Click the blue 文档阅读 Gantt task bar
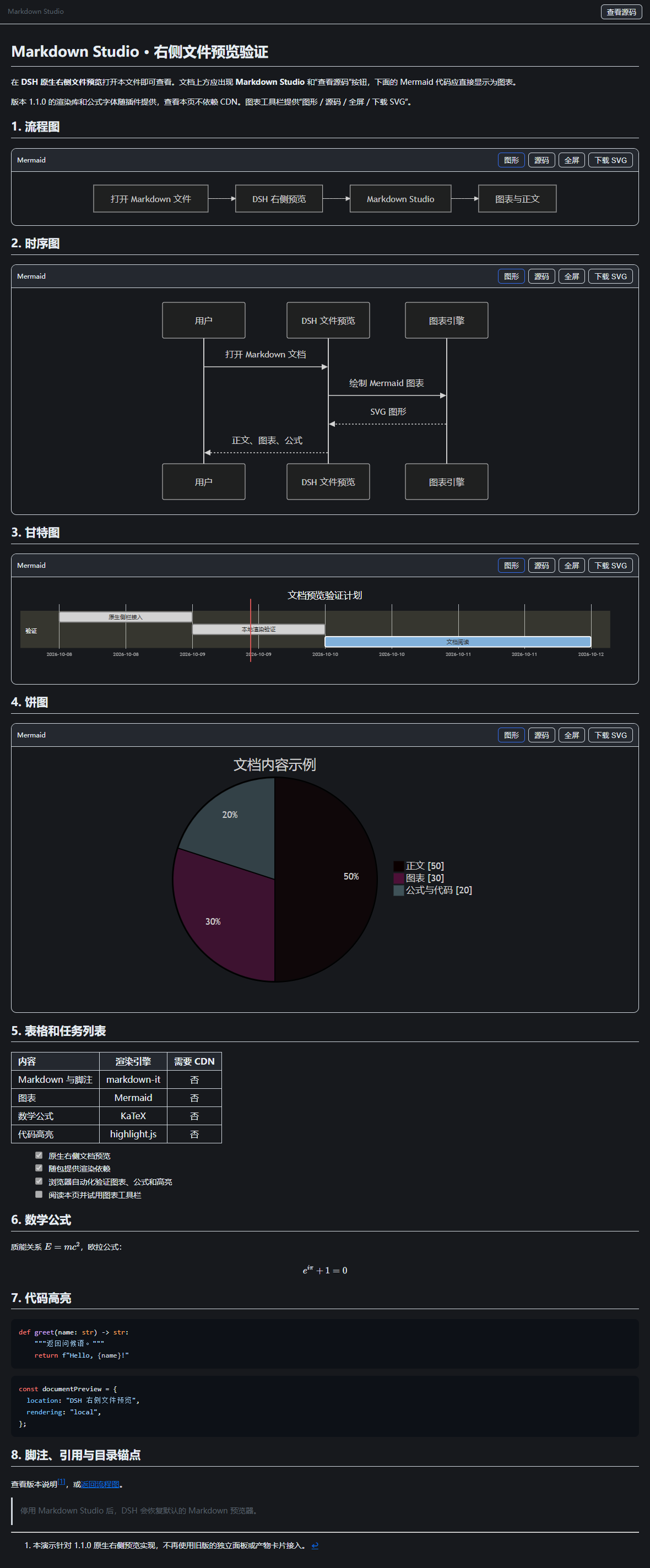 pos(458,642)
